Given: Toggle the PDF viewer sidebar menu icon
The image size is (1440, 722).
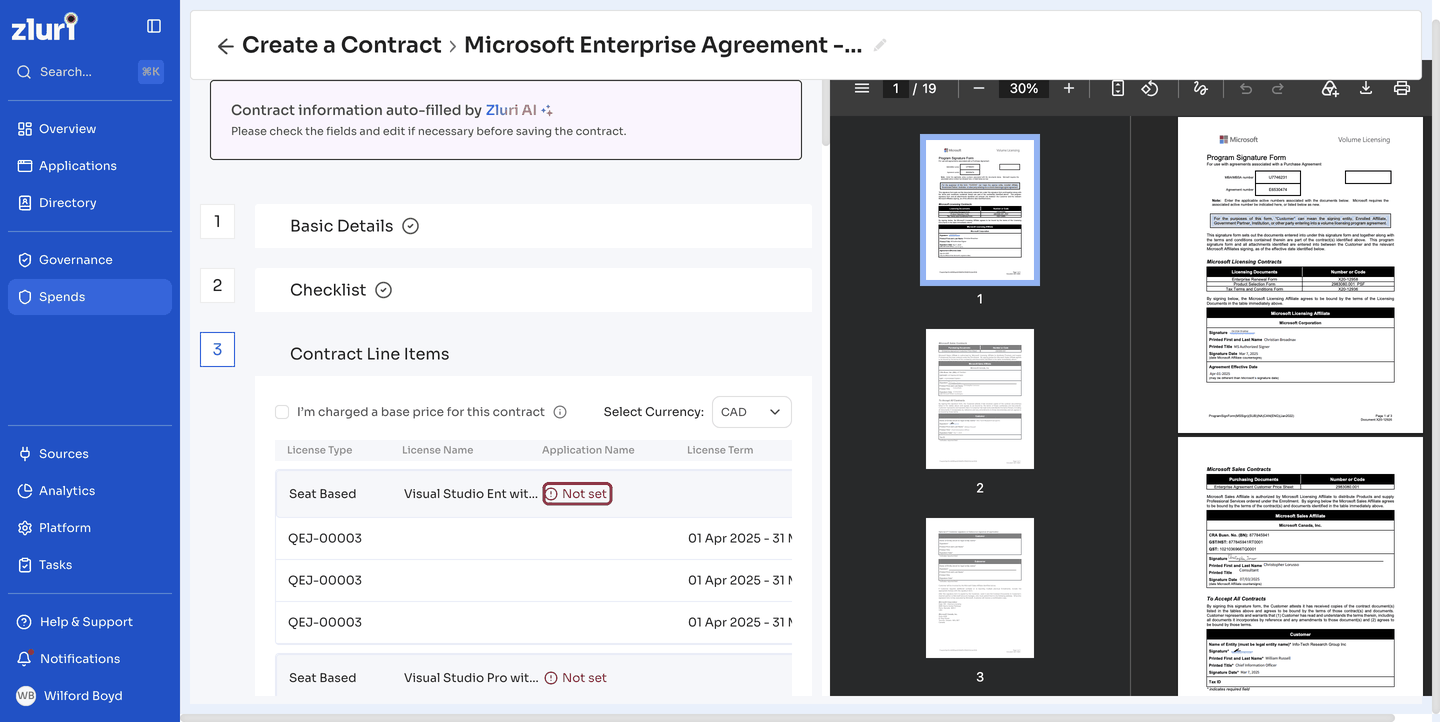Looking at the screenshot, I should click(x=862, y=88).
